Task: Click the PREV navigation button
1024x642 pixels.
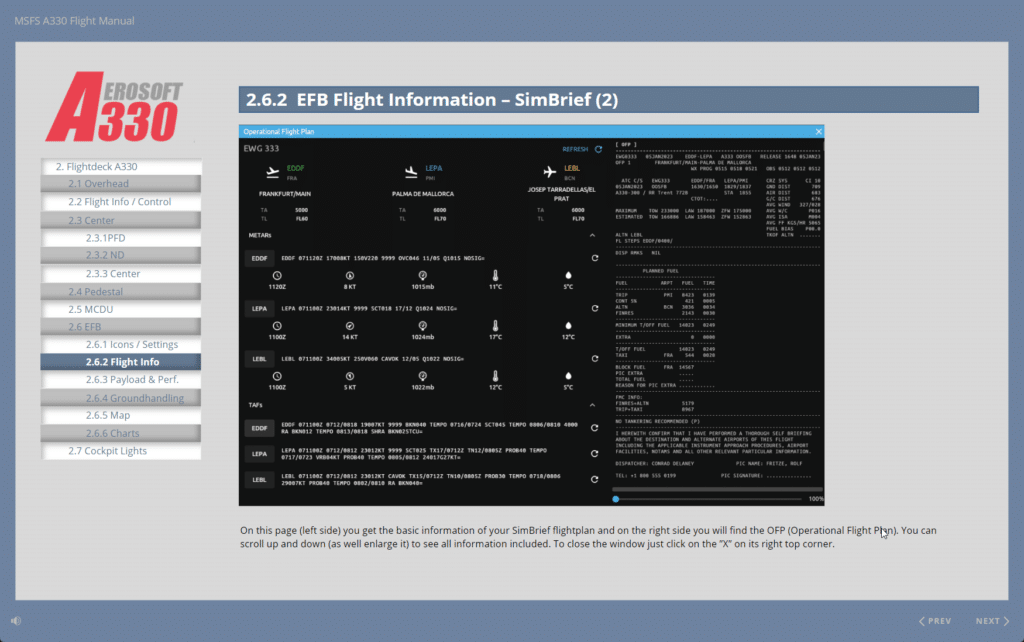Action: click(936, 620)
